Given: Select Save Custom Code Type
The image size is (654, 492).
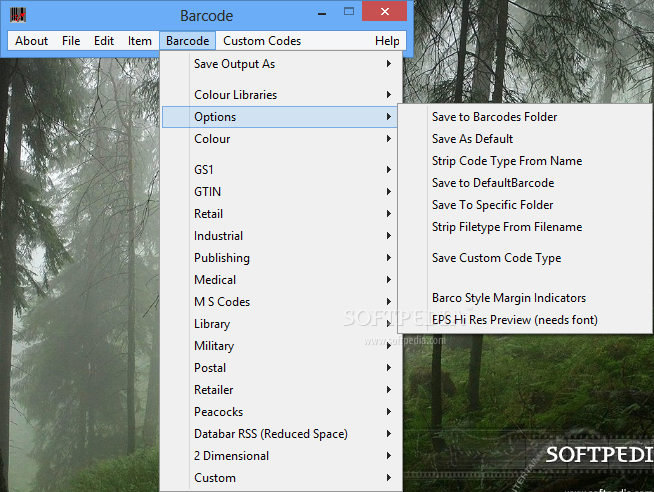Looking at the screenshot, I should point(525,258).
